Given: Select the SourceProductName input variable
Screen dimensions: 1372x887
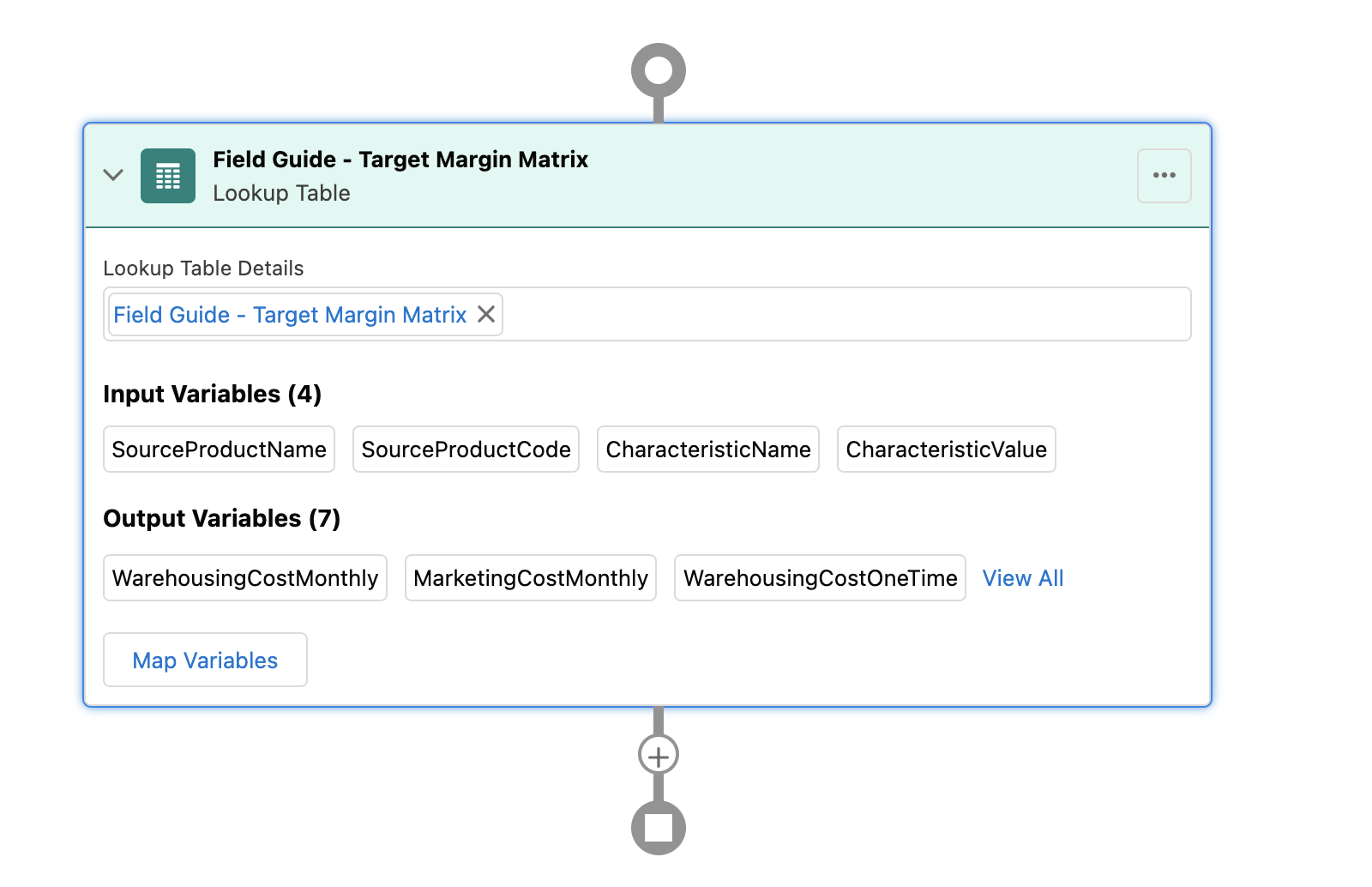Looking at the screenshot, I should coord(220,450).
